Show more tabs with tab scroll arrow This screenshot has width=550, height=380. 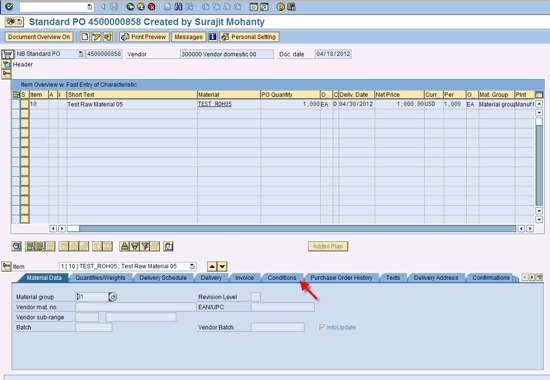532,277
